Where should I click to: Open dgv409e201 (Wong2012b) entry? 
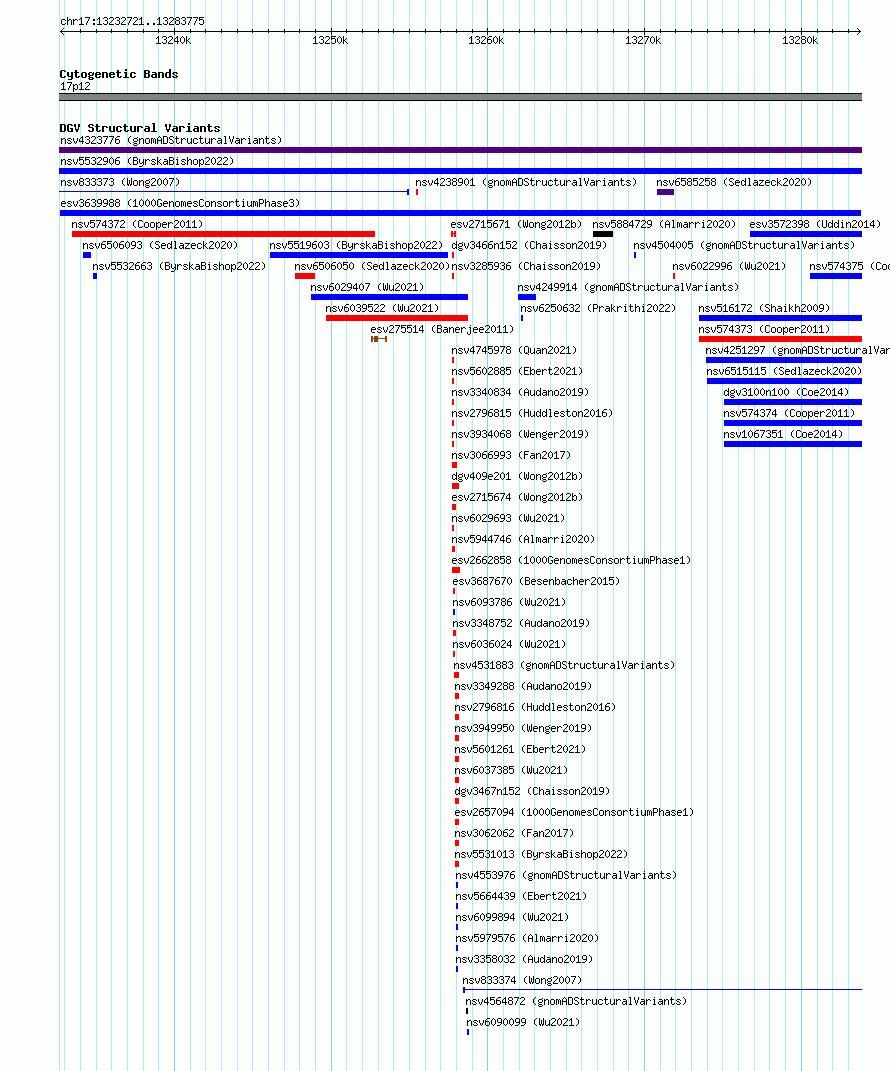(x=517, y=477)
